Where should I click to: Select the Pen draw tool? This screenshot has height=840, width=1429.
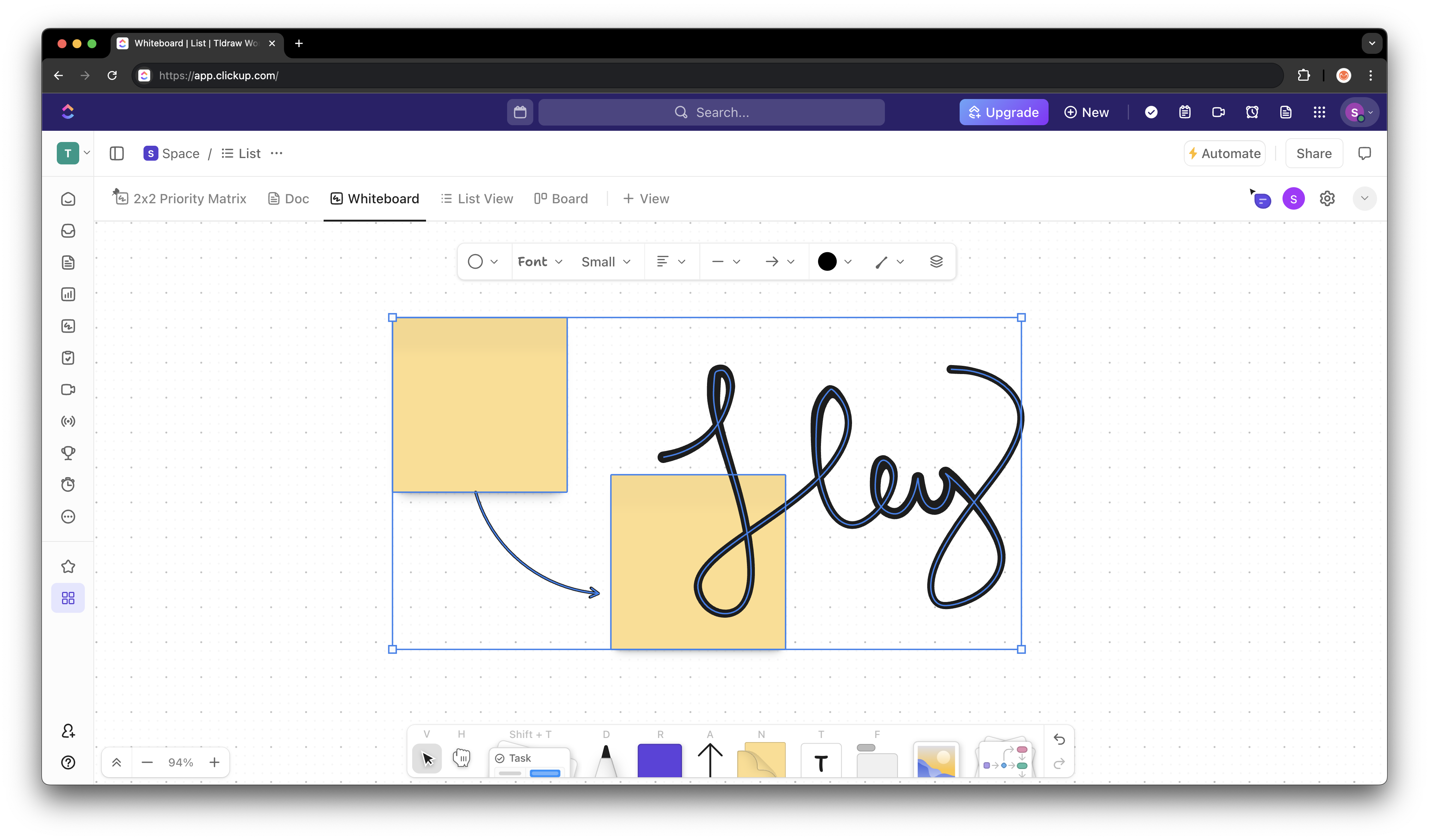(x=606, y=760)
